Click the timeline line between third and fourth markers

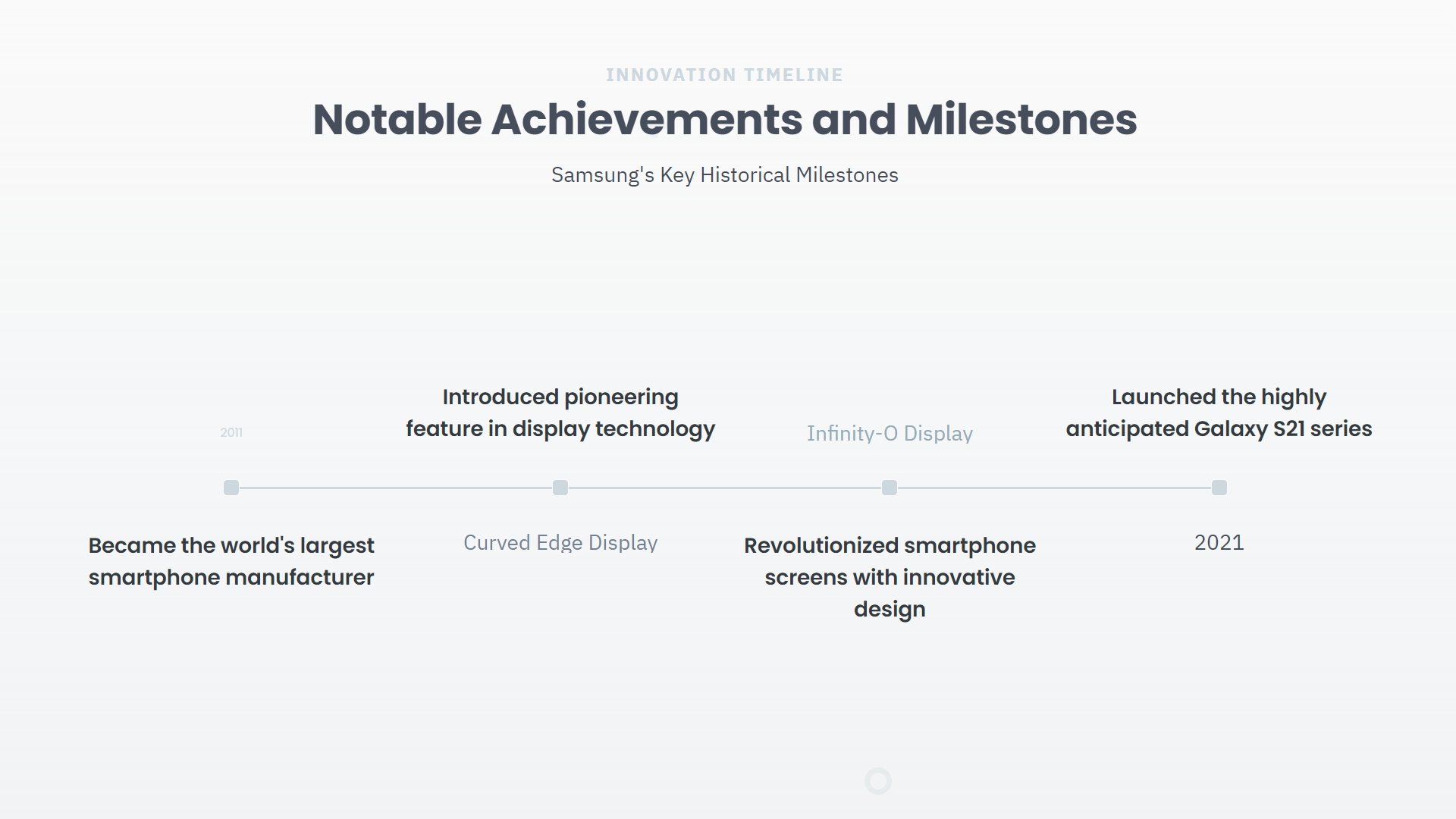tap(1054, 488)
